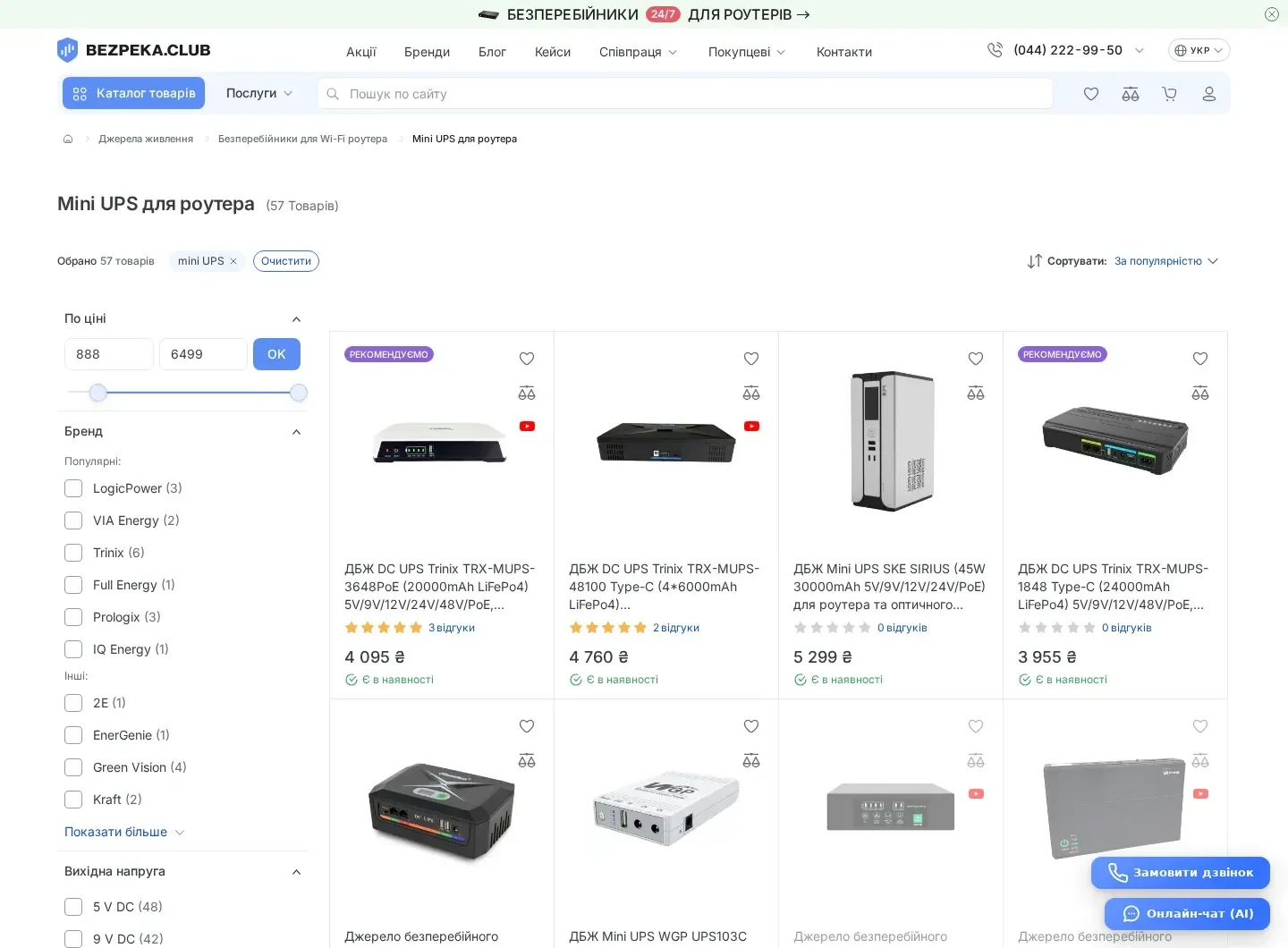Open the Співпраця menu
1288x948 pixels.
(x=639, y=52)
